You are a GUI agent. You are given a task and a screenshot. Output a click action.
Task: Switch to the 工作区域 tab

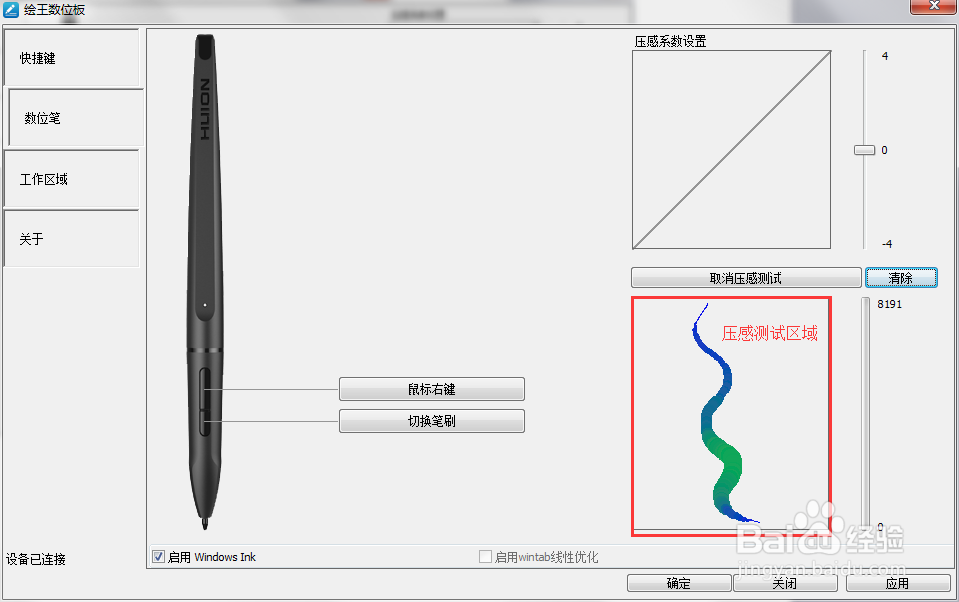tap(72, 179)
